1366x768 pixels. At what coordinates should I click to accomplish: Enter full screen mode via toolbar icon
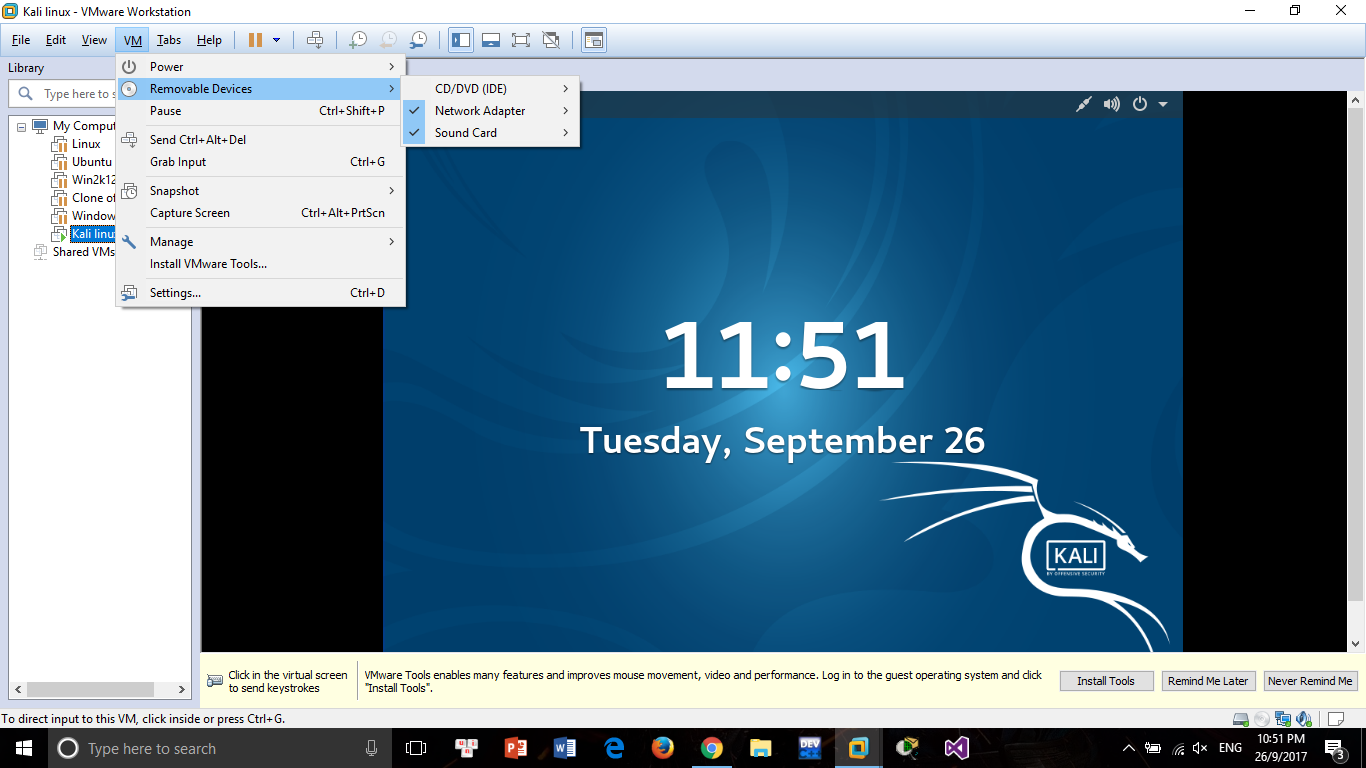coord(521,40)
